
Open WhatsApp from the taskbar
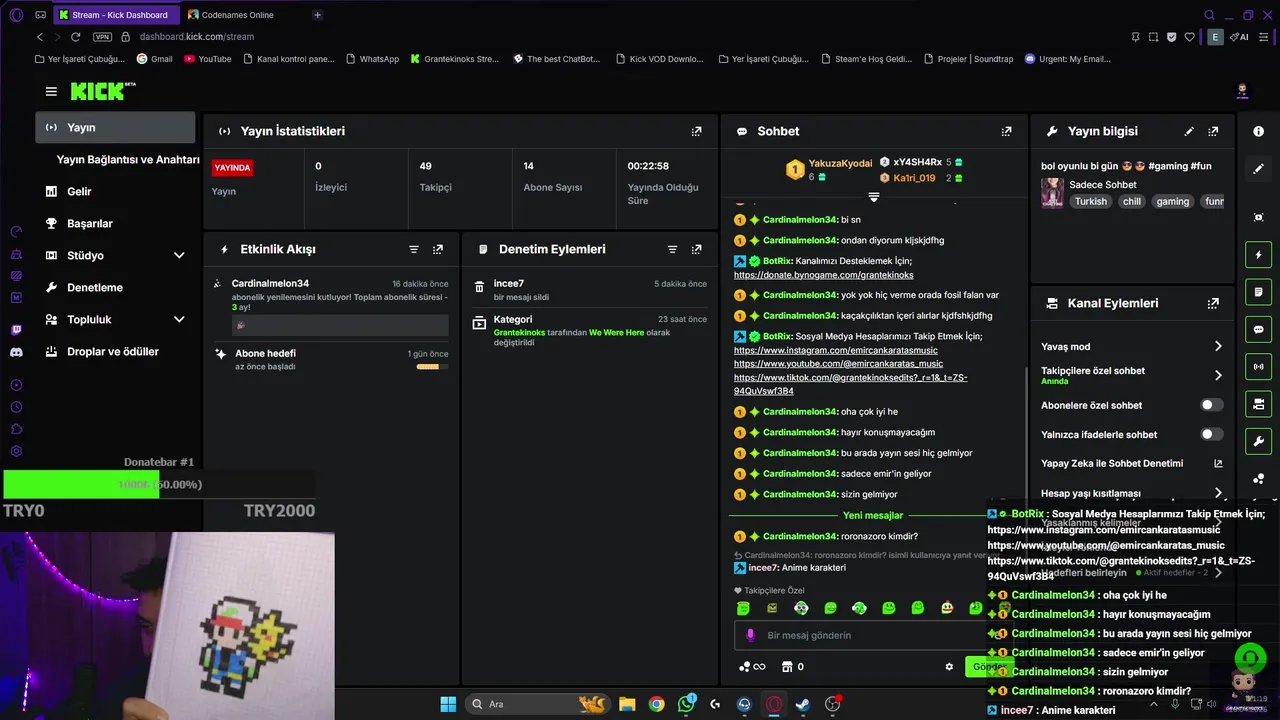pos(686,704)
